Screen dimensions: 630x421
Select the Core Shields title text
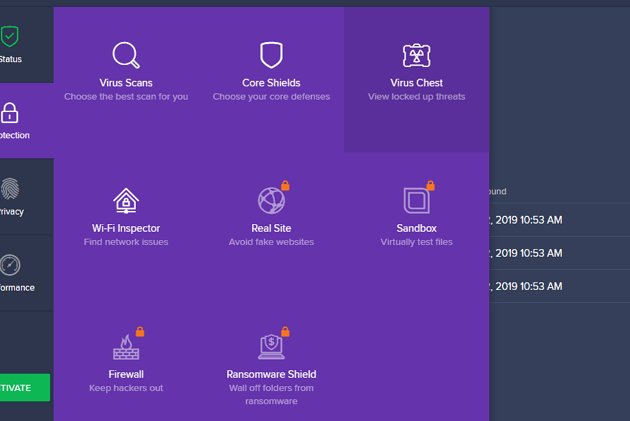click(x=271, y=83)
